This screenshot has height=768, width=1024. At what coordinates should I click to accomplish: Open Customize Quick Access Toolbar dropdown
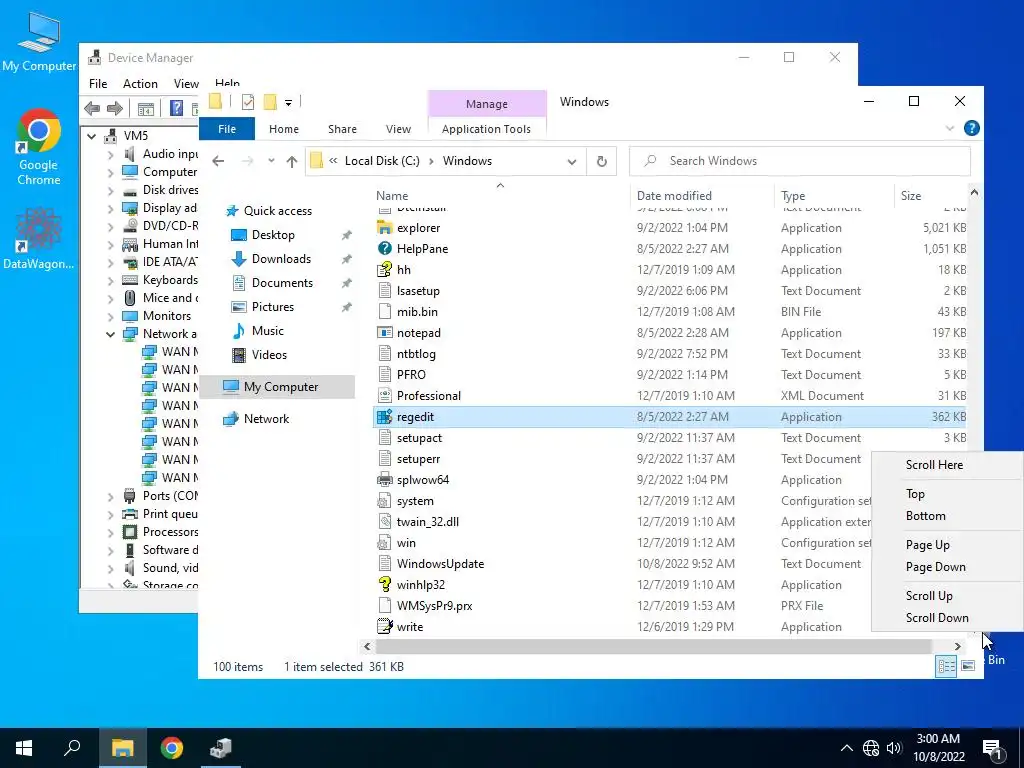pyautogui.click(x=288, y=103)
